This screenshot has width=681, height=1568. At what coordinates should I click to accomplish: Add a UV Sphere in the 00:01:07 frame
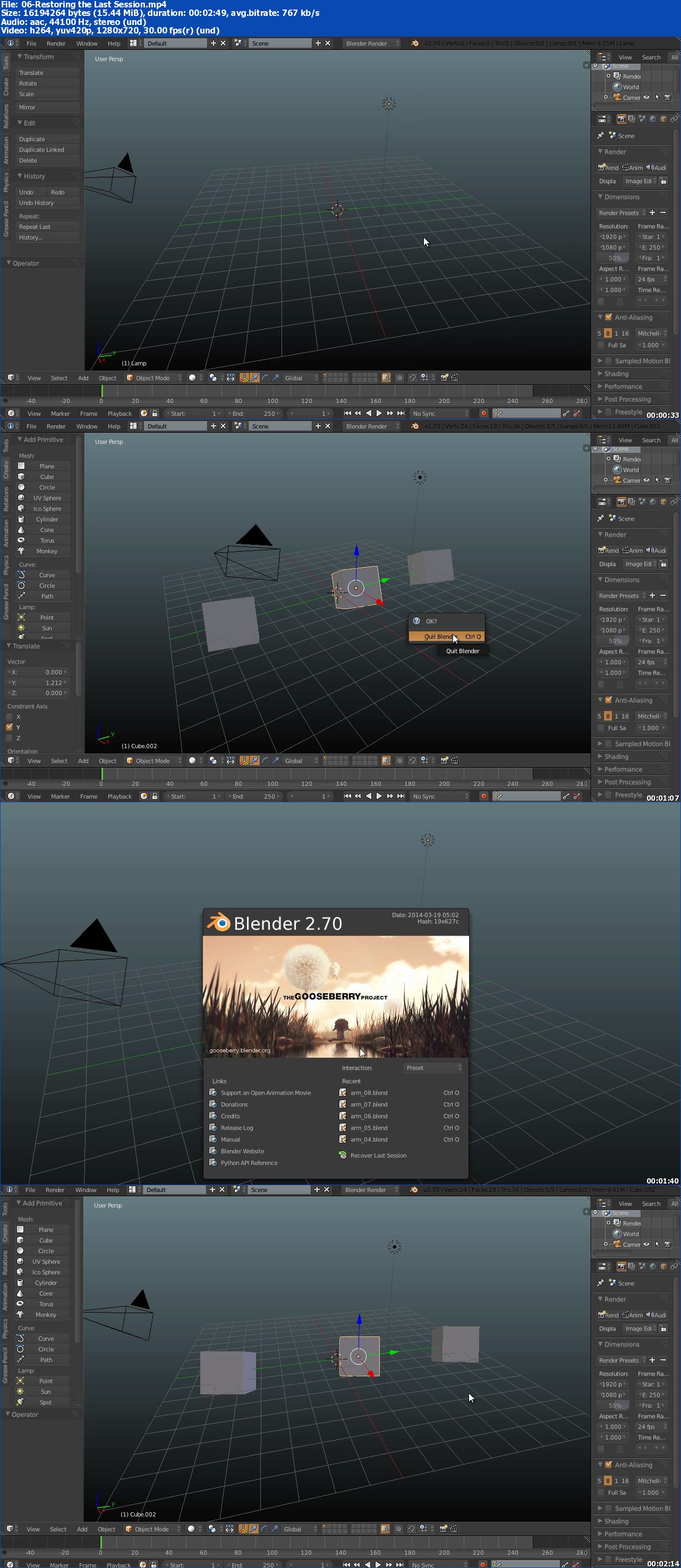point(42,498)
